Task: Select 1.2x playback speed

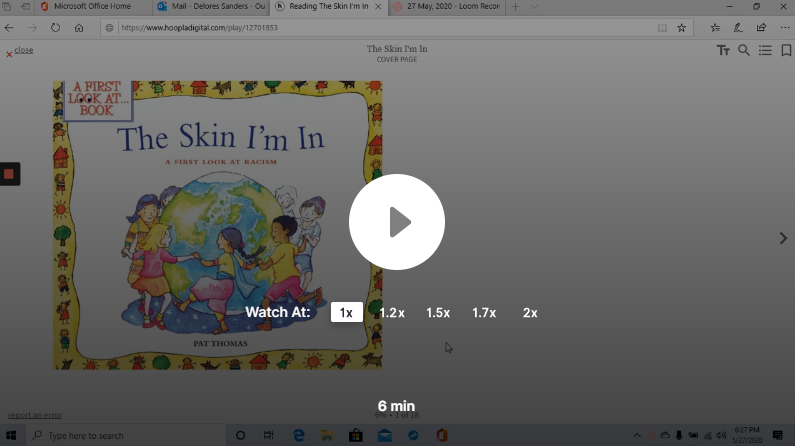Action: (392, 313)
